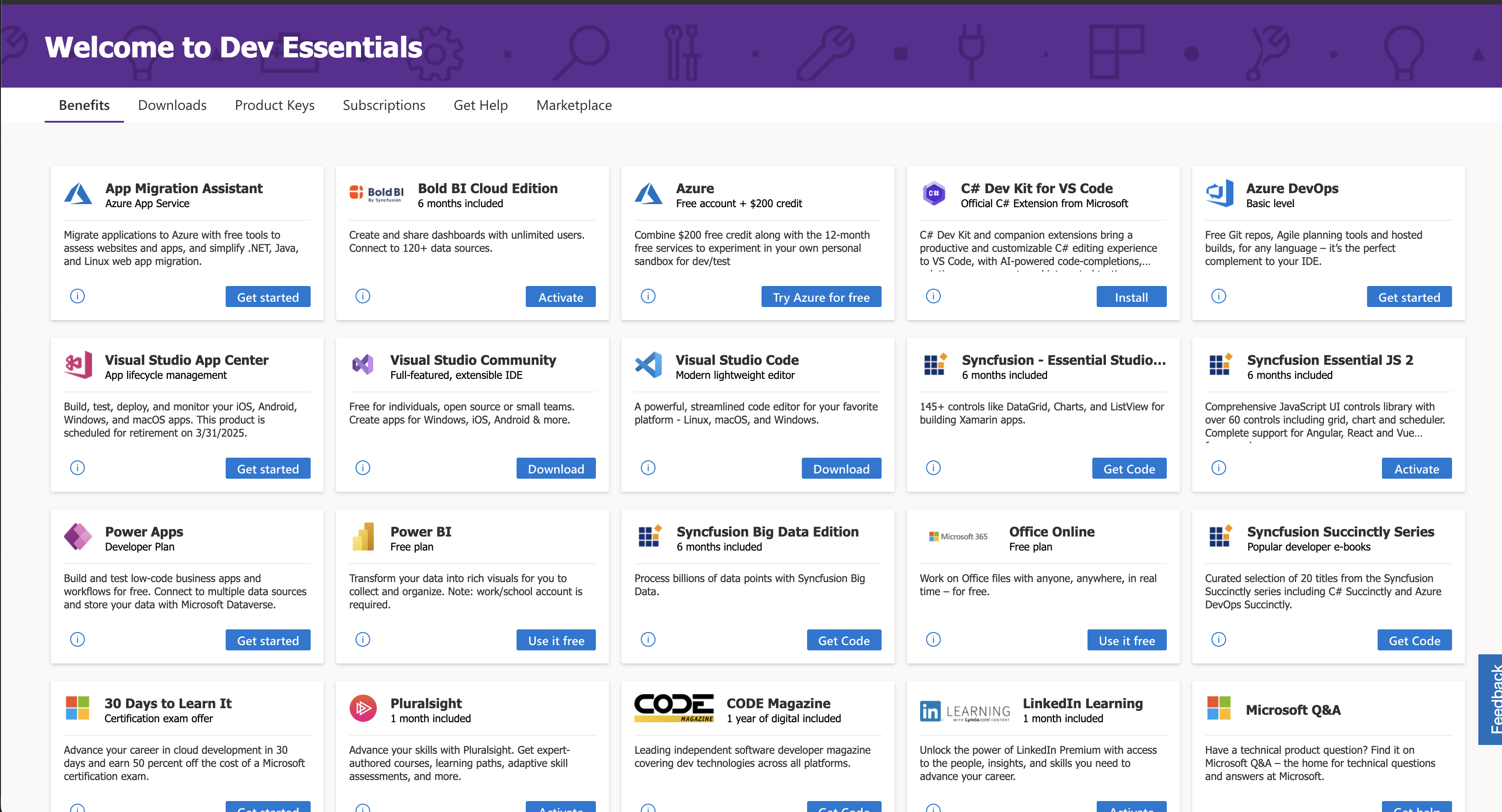1502x812 pixels.
Task: Open info icon for Bold BI Cloud Edition
Action: (x=363, y=297)
